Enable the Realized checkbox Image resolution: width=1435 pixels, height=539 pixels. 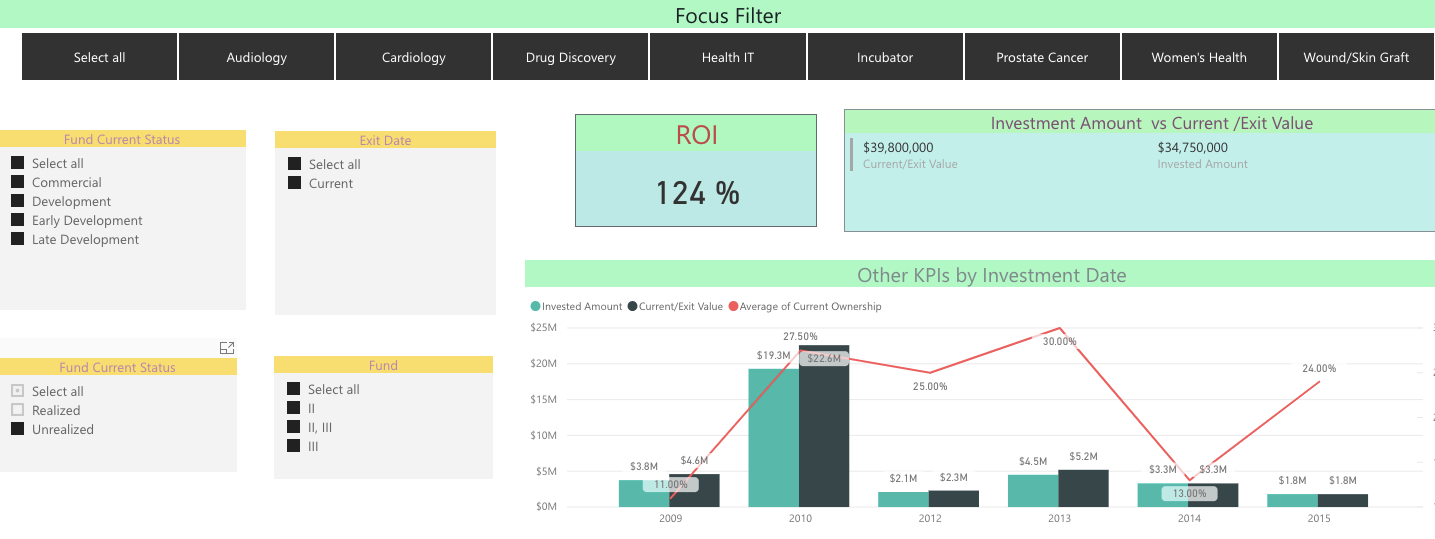(17, 410)
